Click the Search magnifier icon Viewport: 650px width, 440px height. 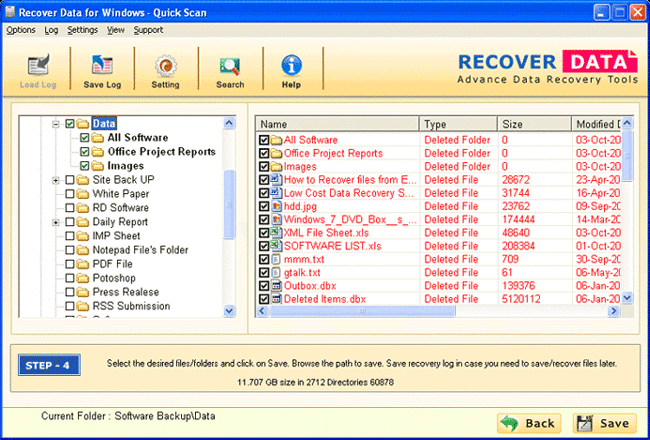[230, 67]
